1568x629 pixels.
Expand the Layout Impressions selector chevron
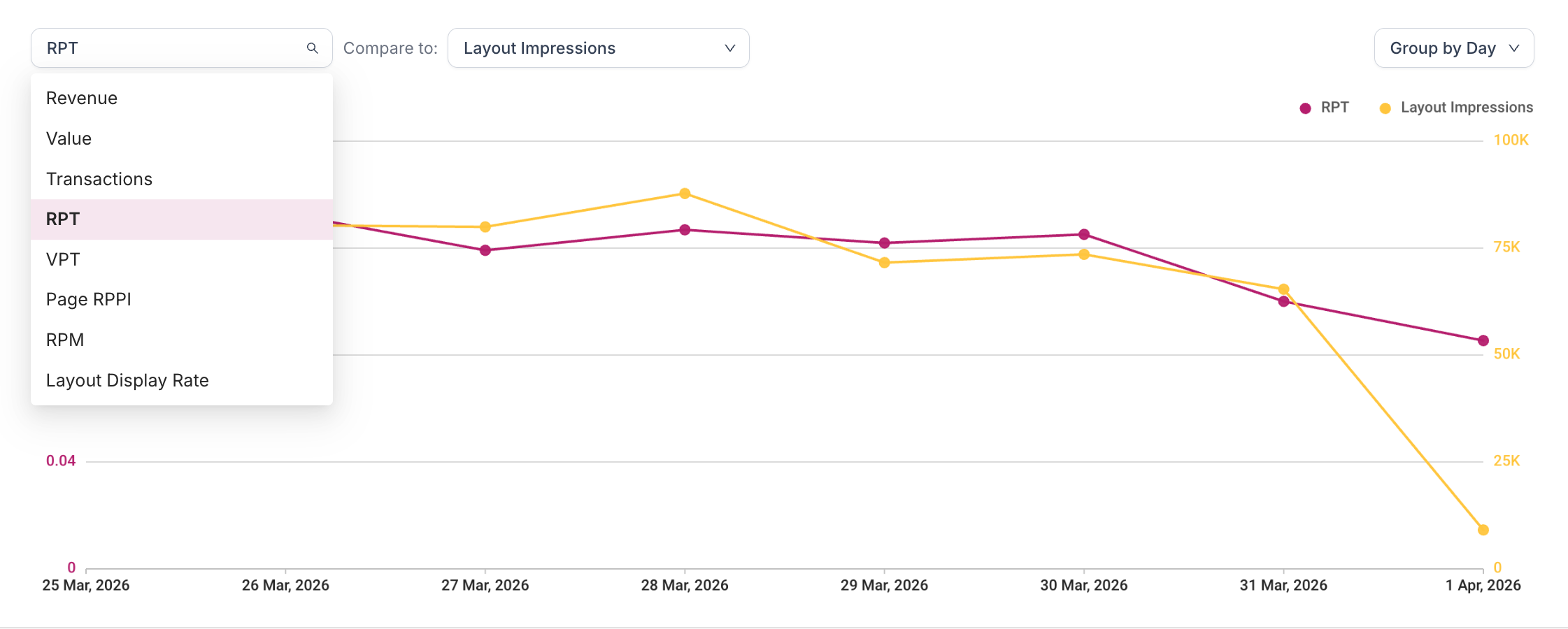729,48
